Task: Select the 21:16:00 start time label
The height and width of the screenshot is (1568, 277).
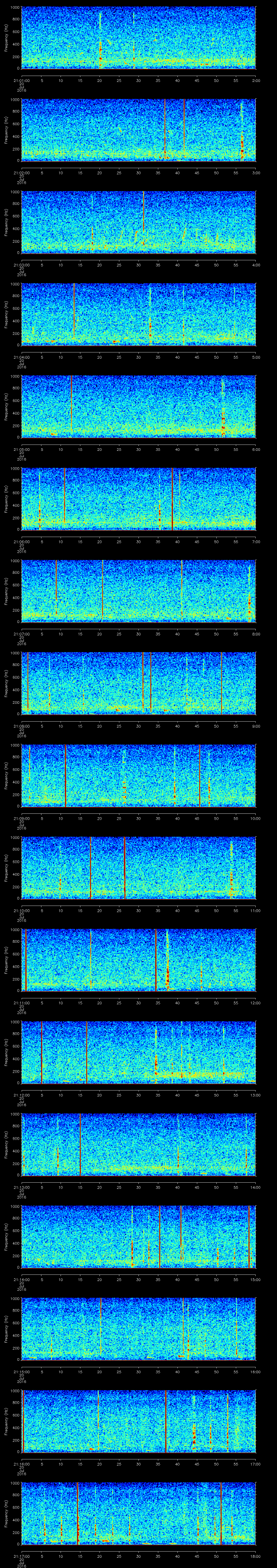Action: click(x=21, y=1463)
